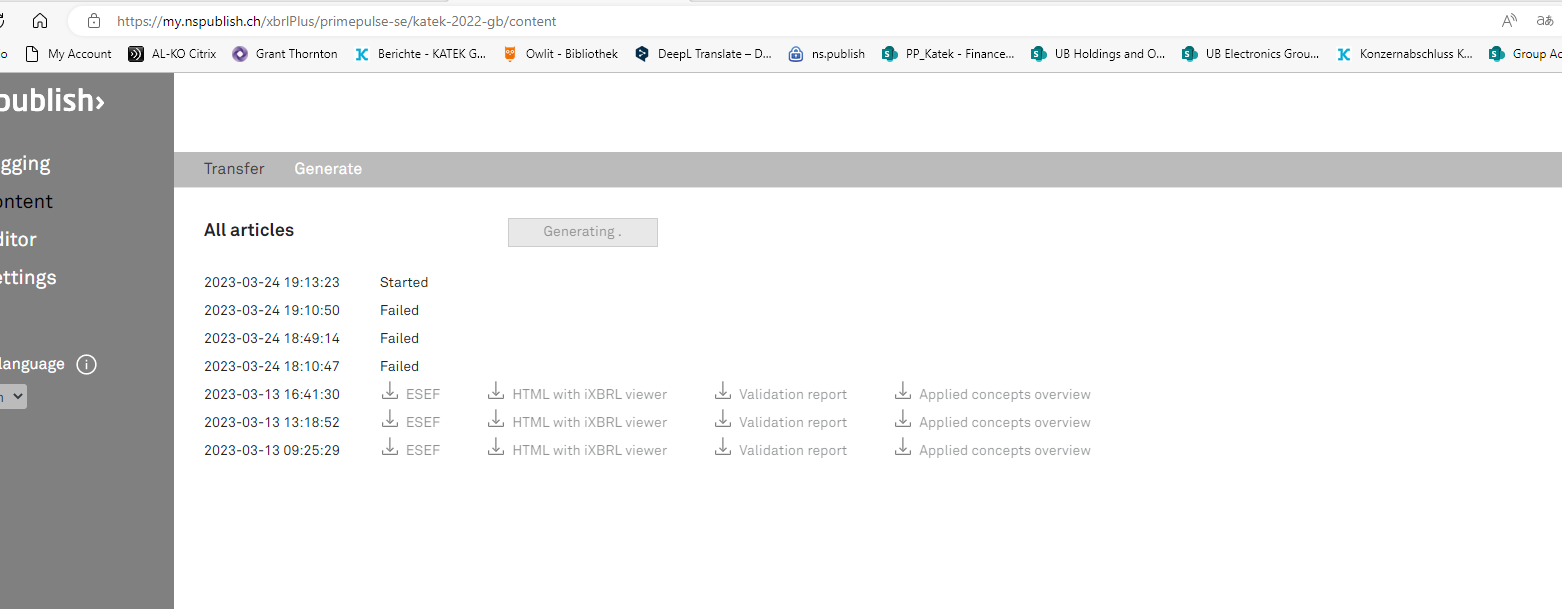Expand the language dropdown in sidebar
The width and height of the screenshot is (1562, 609).
coord(12,397)
